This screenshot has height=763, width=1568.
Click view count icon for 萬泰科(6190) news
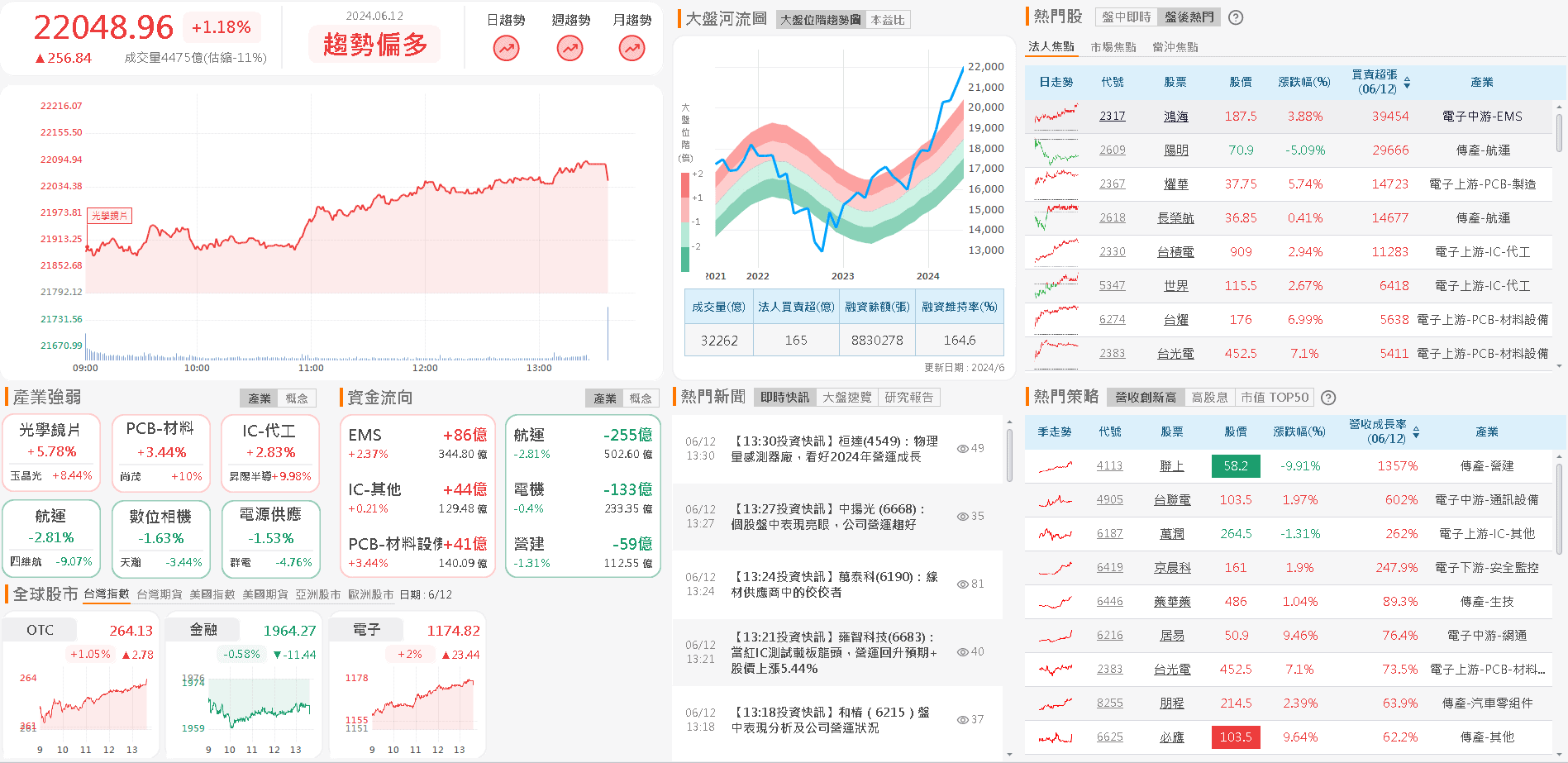(x=962, y=584)
